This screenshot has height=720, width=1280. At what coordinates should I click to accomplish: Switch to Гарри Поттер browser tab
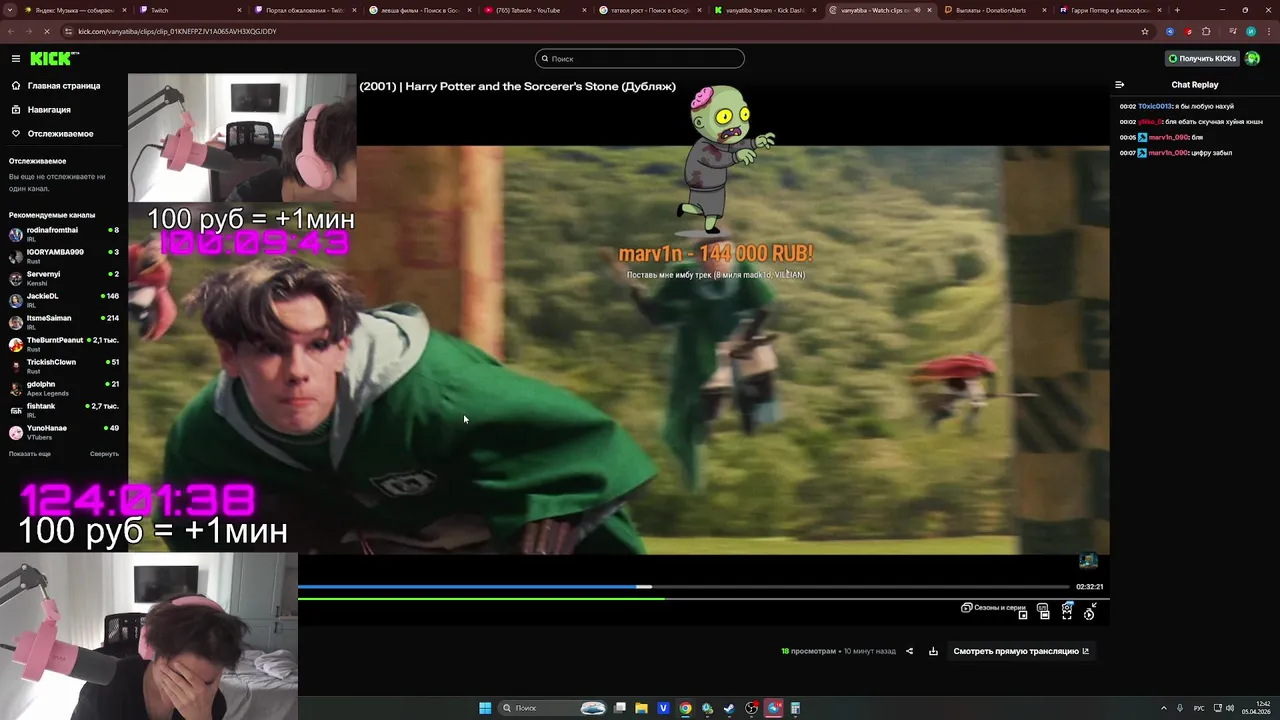[1108, 10]
